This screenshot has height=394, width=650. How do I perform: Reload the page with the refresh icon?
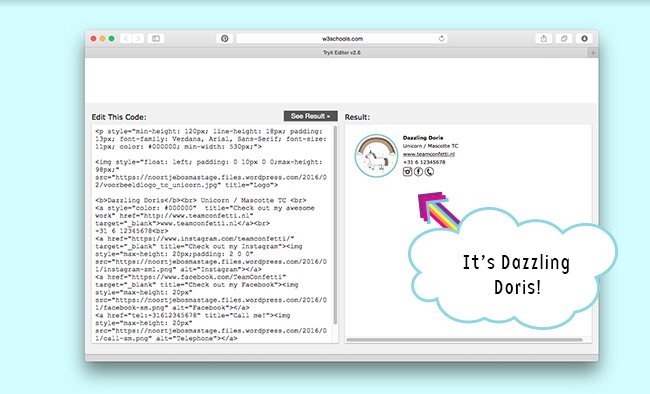pyautogui.click(x=441, y=39)
